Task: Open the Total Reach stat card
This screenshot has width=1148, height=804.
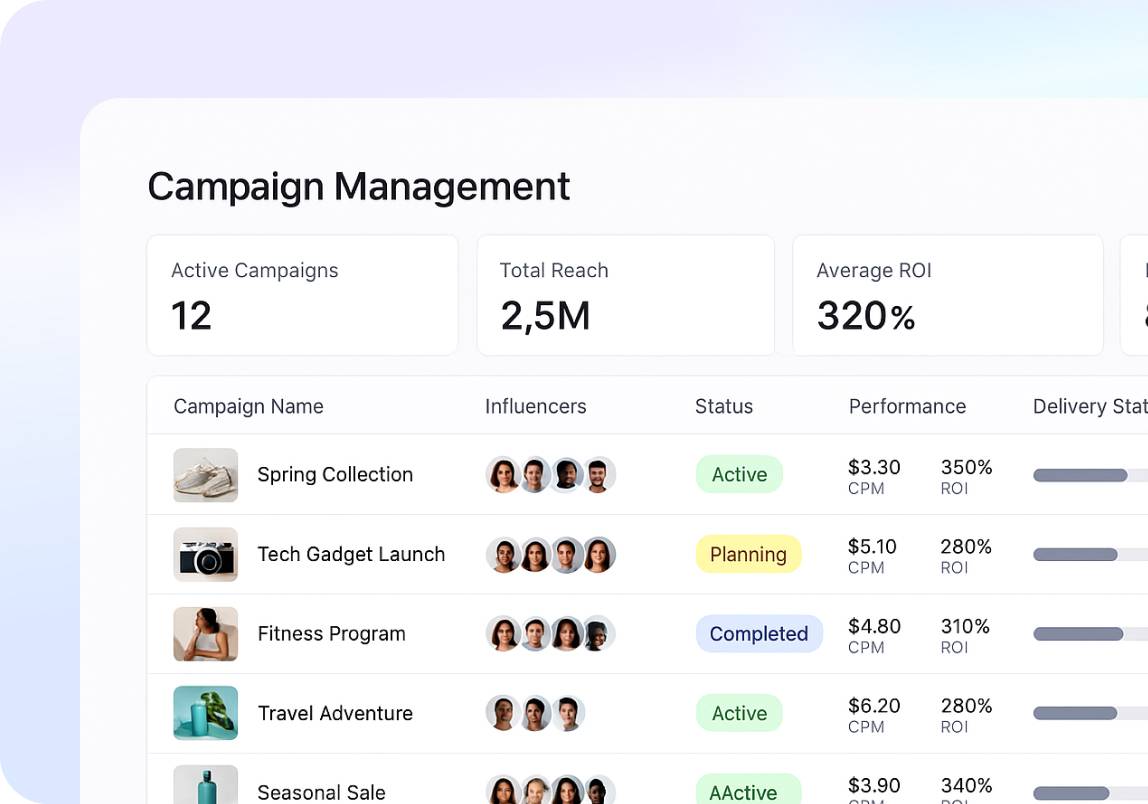Action: click(625, 295)
